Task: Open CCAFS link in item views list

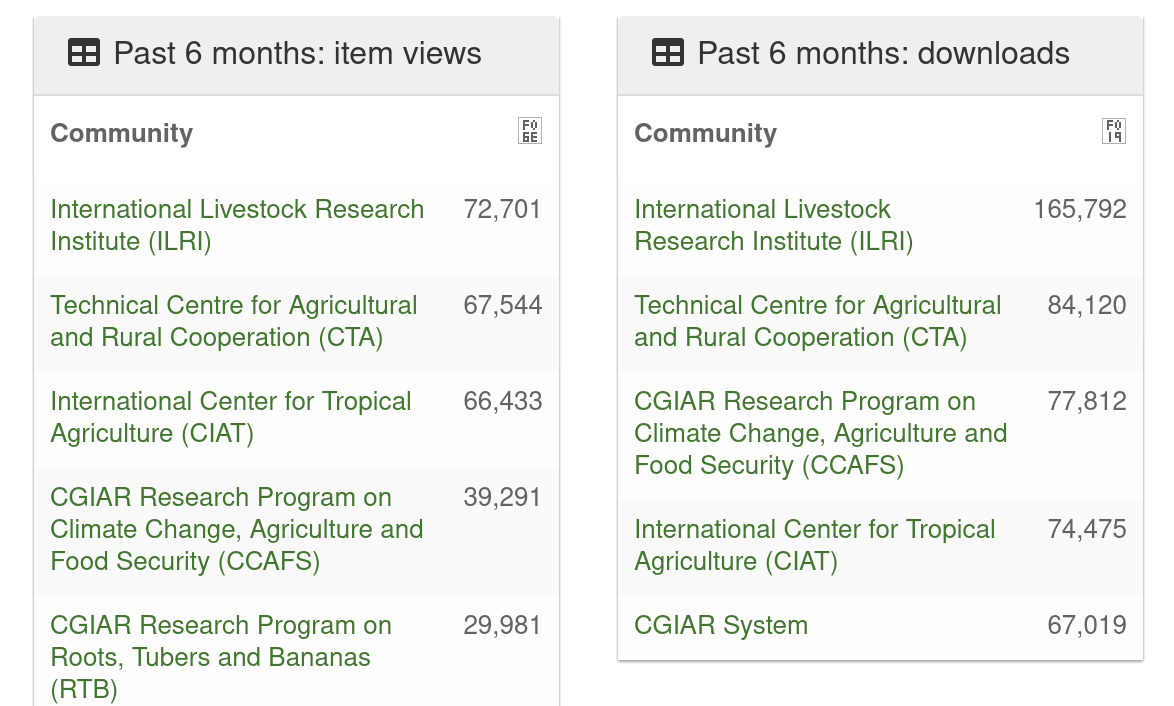Action: tap(237, 529)
